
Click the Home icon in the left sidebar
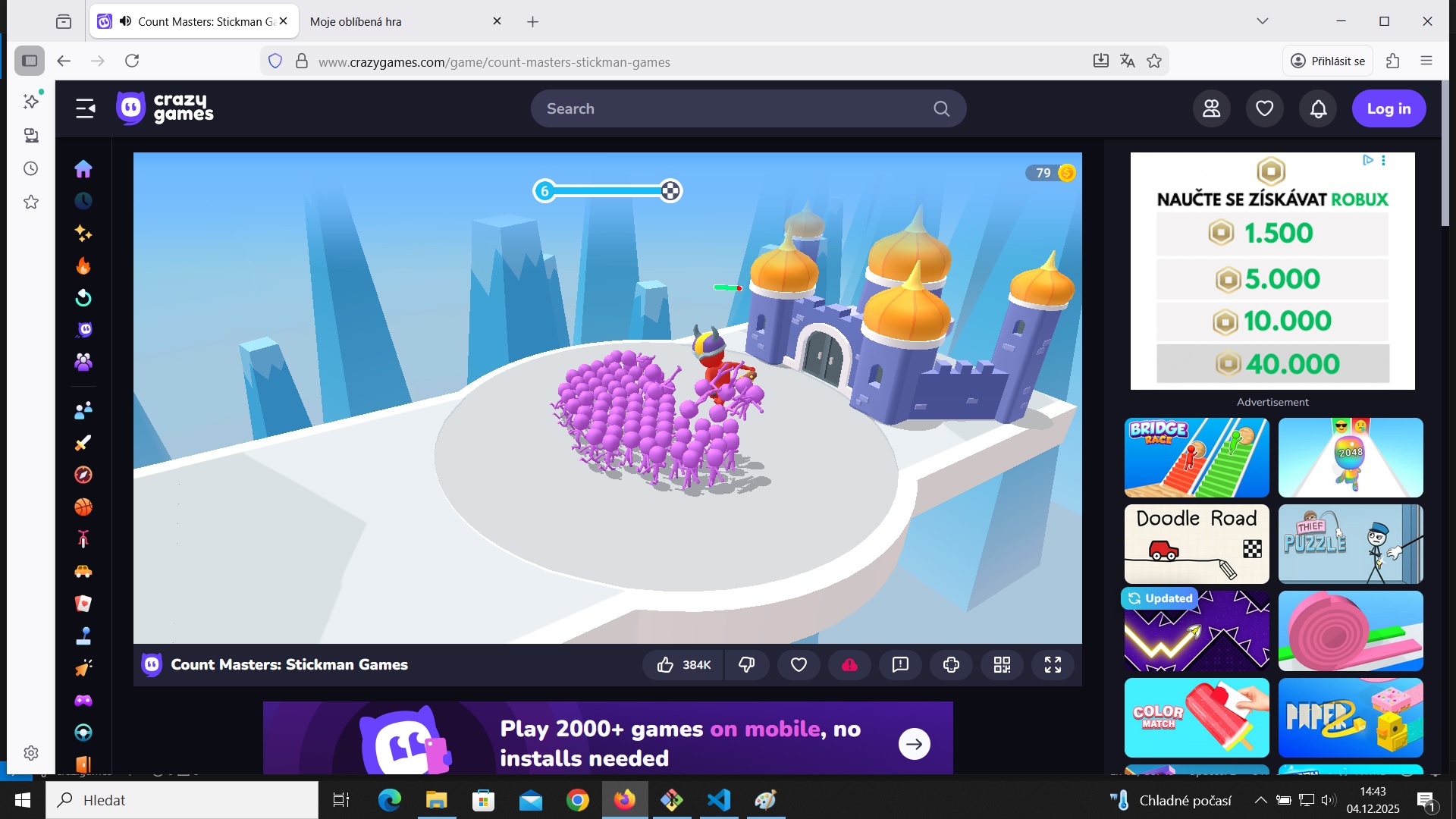[x=83, y=168]
